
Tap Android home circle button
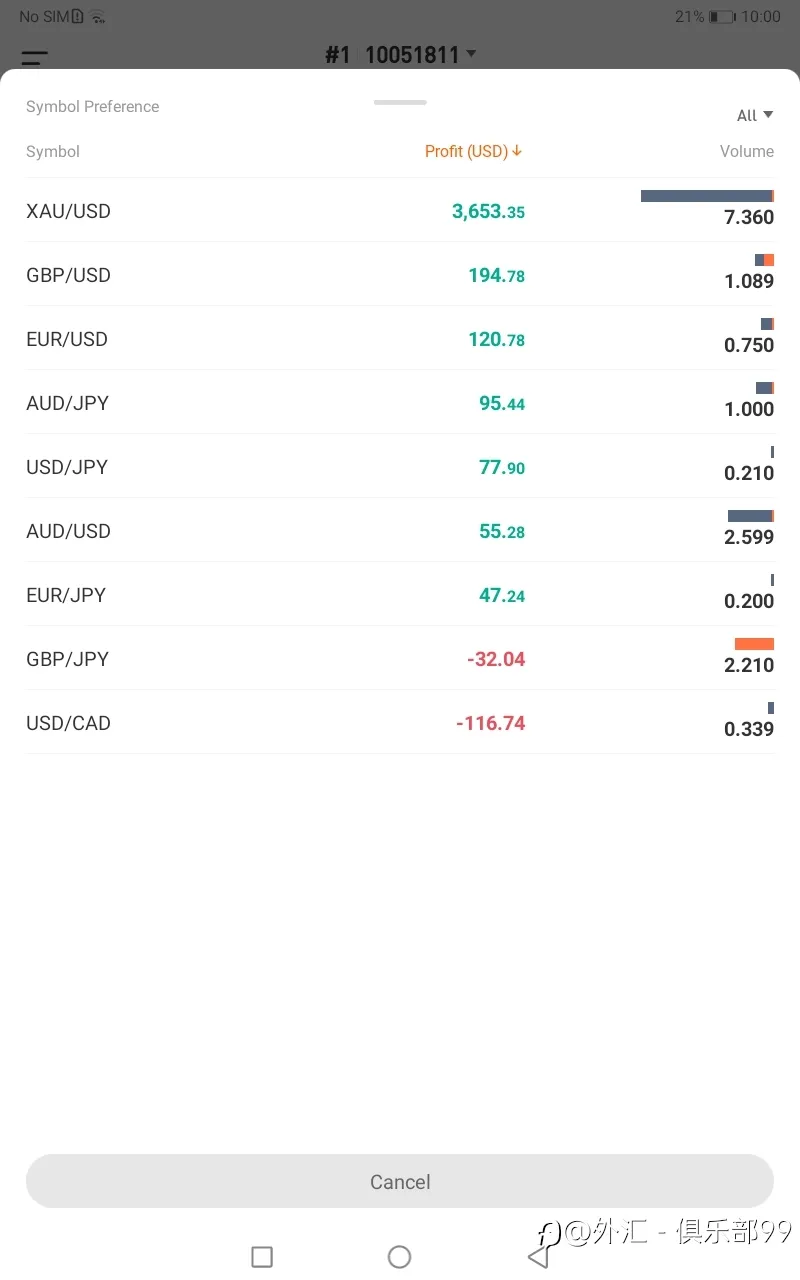point(399,1257)
